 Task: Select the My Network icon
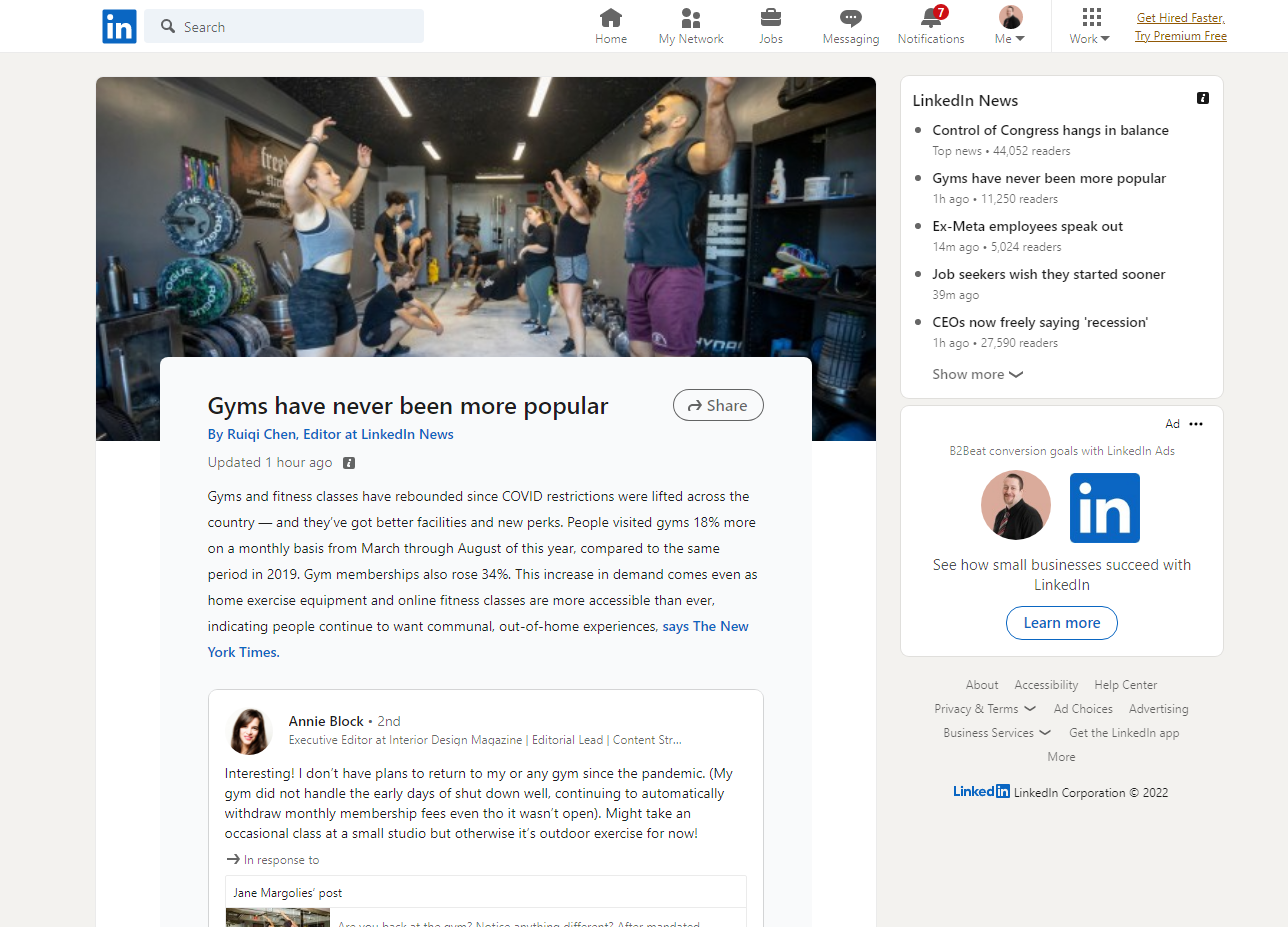tap(690, 18)
